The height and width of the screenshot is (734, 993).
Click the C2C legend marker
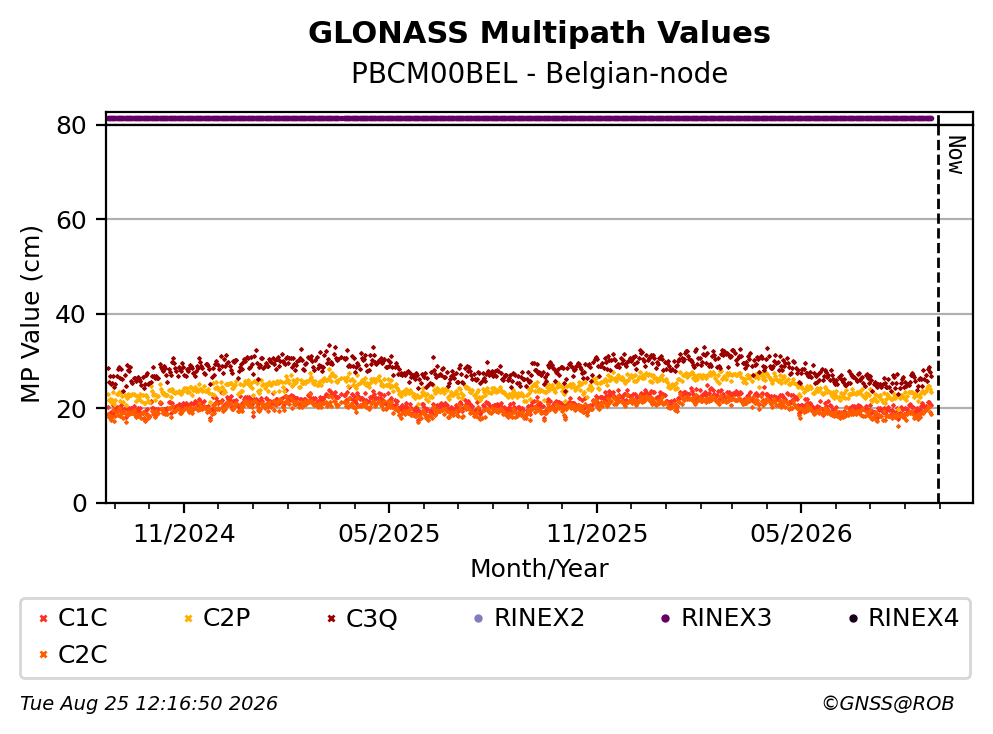click(x=44, y=655)
